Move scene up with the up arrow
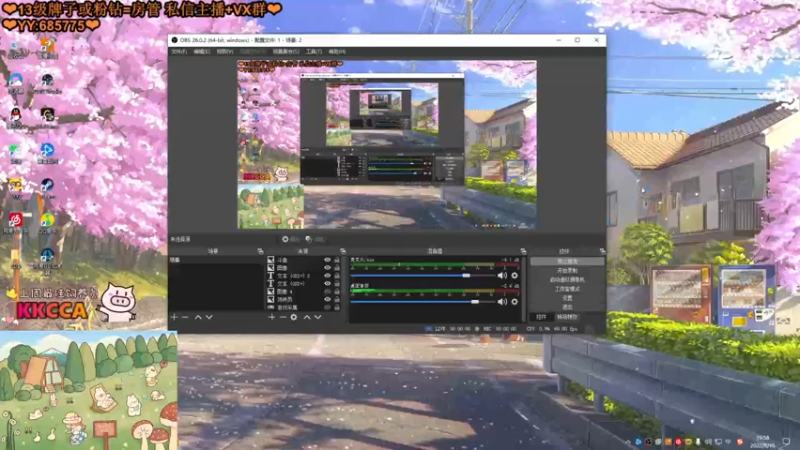800x450 pixels. click(198, 317)
